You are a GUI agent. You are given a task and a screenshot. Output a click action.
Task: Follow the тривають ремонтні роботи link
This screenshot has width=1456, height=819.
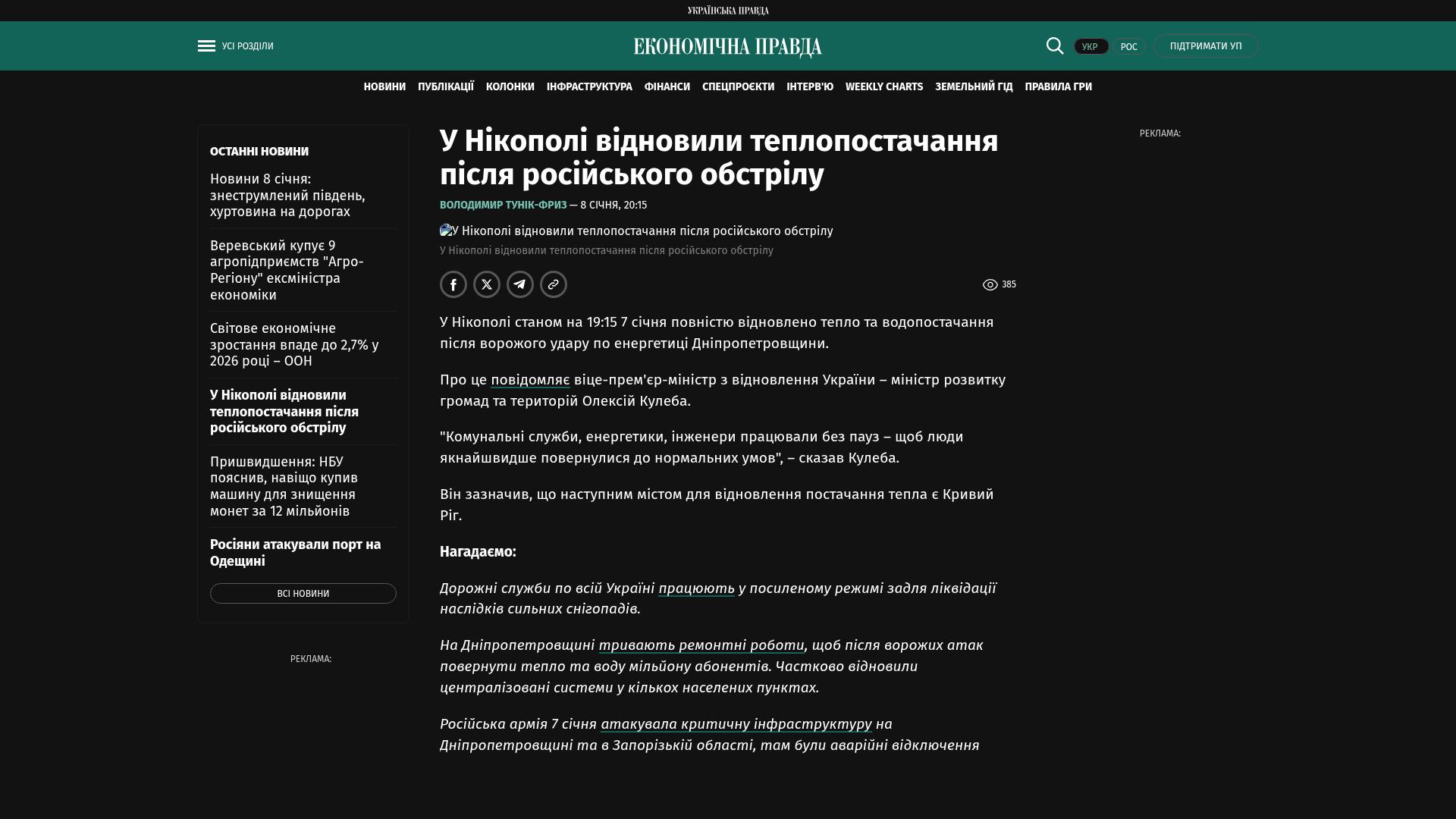click(x=701, y=645)
